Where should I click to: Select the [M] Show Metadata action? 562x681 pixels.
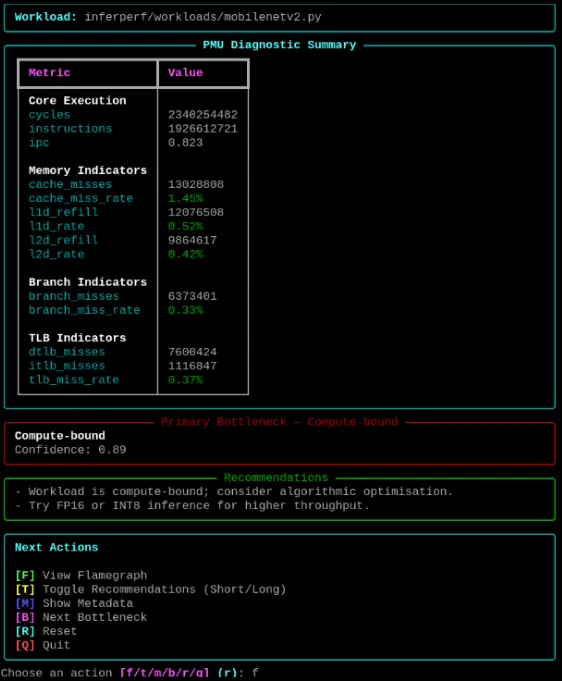click(74, 603)
